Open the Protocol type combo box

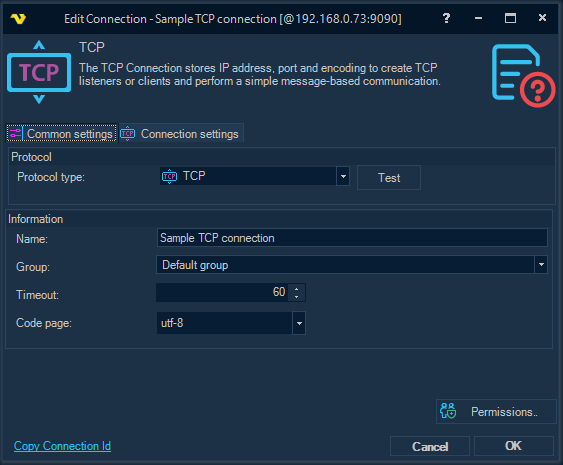tap(255, 176)
